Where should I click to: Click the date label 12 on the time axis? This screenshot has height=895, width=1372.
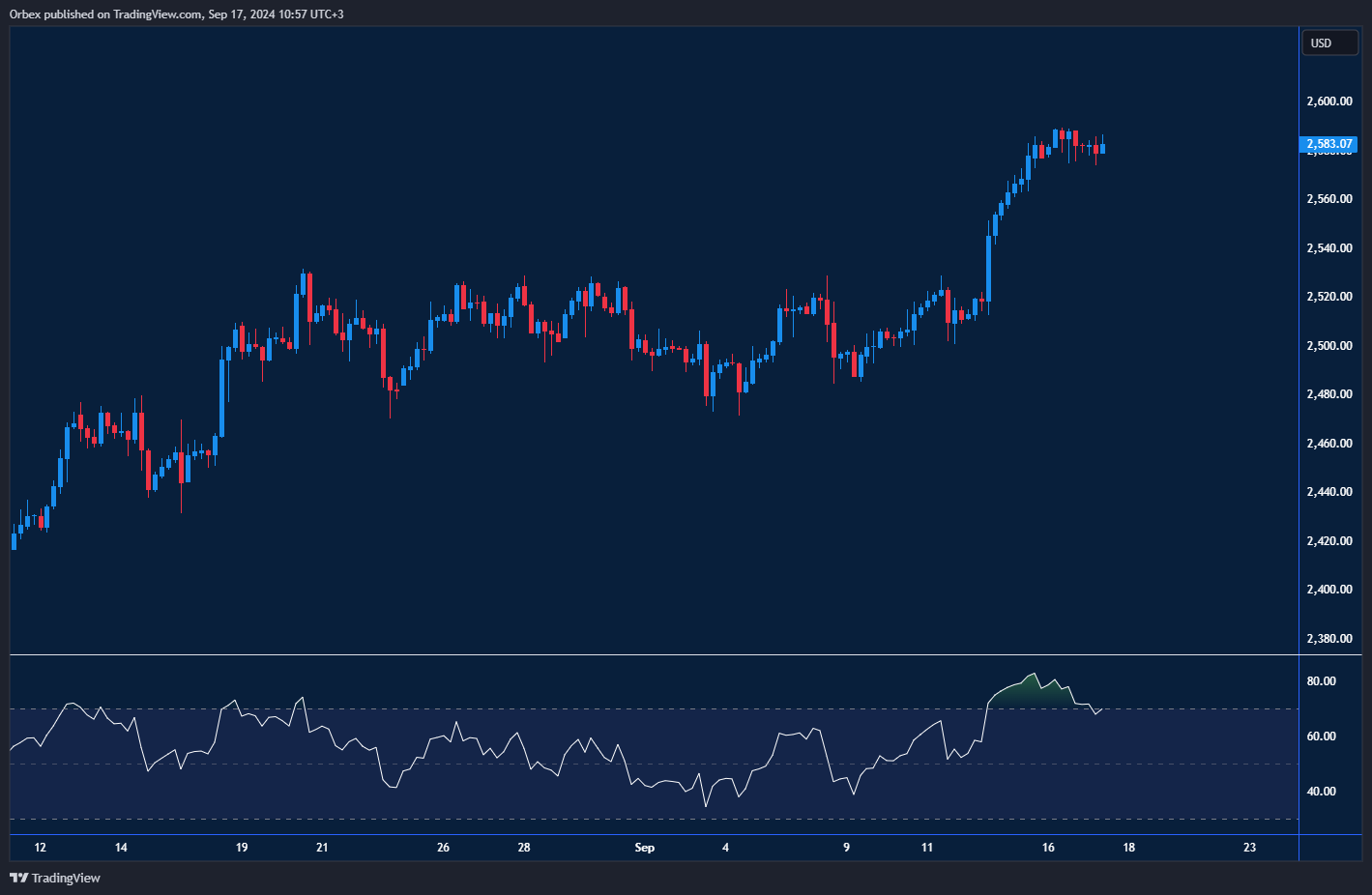[x=40, y=848]
